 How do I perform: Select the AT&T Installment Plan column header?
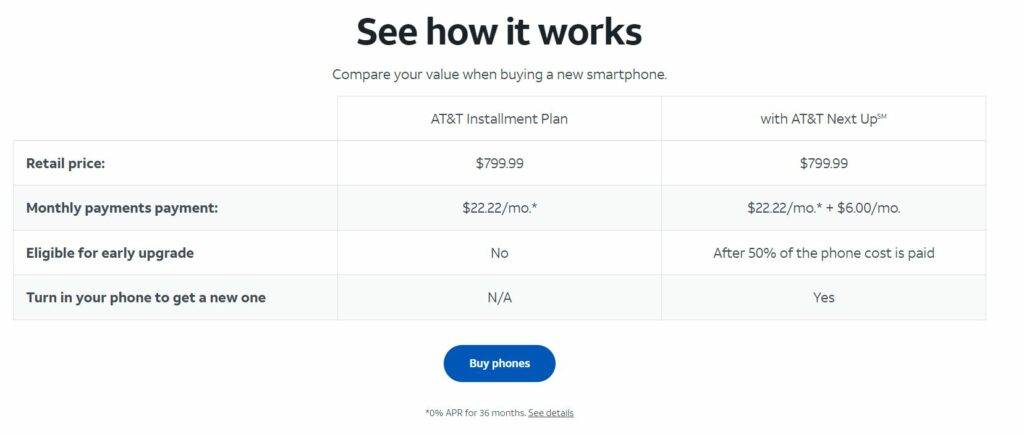click(x=499, y=119)
